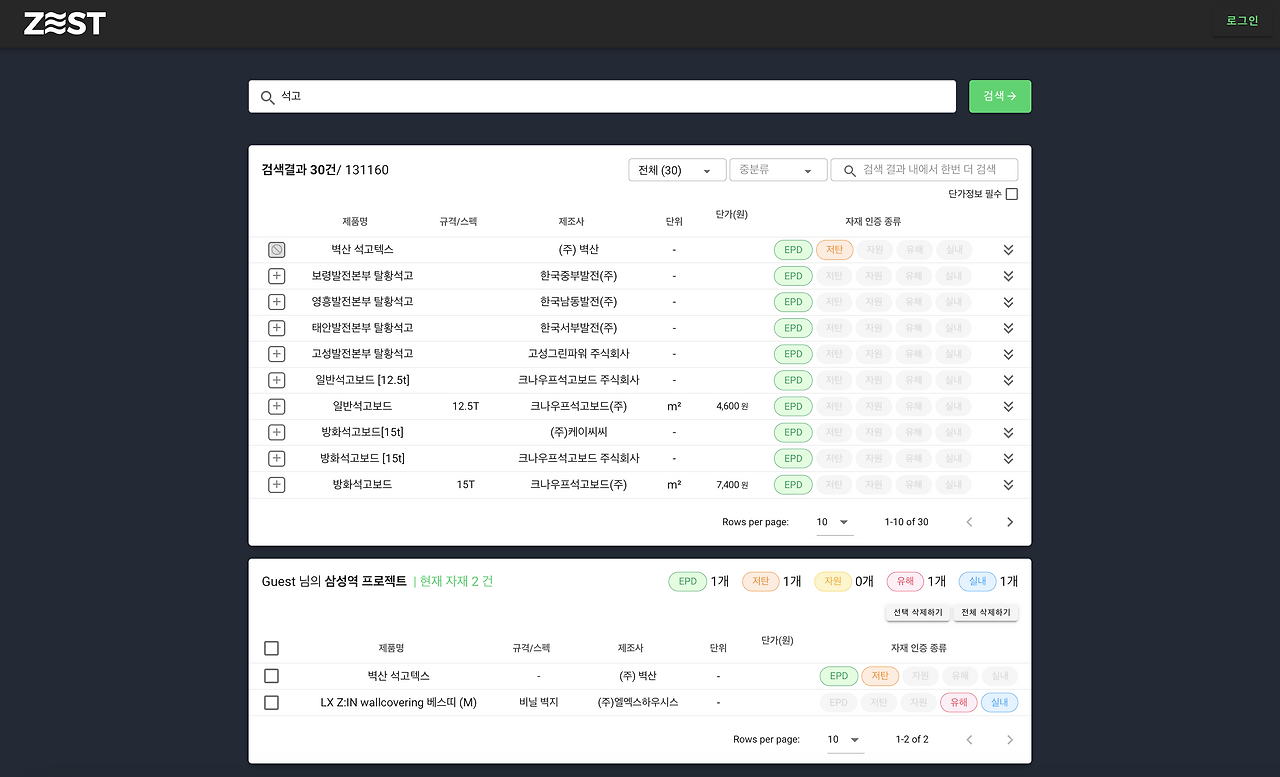Click 전체 삭제하기 to delete all materials
This screenshot has width=1280, height=777.
985,610
